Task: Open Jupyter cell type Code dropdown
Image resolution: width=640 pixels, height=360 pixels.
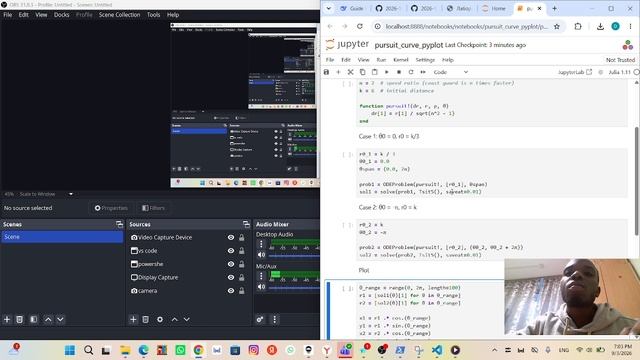Action: pyautogui.click(x=450, y=72)
